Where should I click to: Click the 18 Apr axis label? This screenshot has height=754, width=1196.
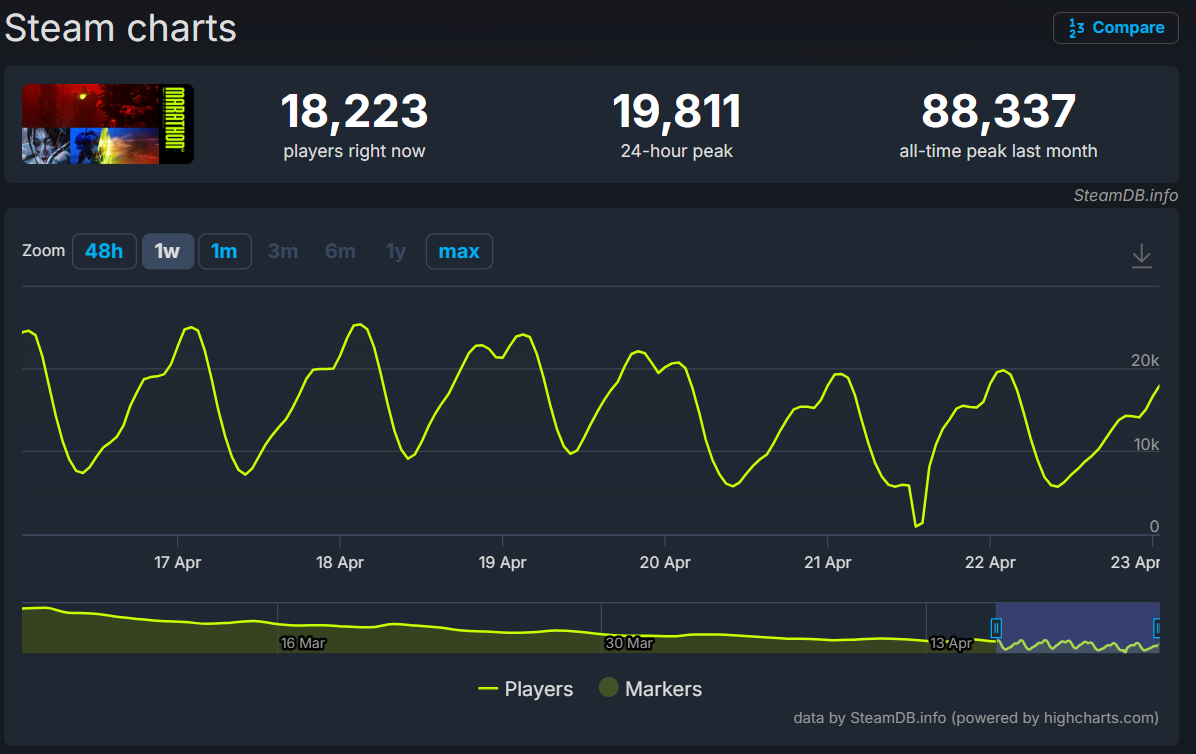[340, 563]
